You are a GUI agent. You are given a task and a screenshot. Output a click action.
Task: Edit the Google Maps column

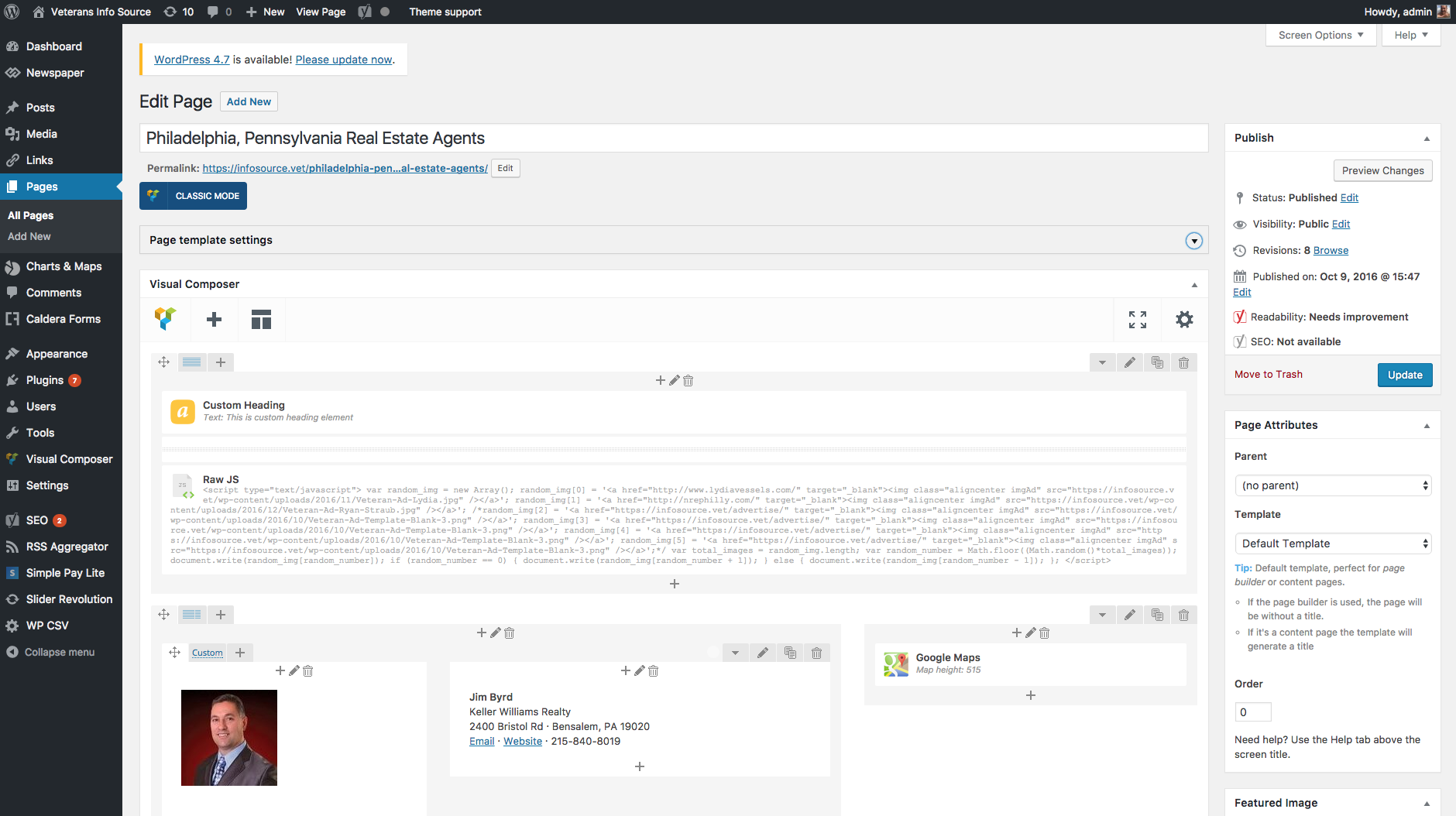(1031, 633)
